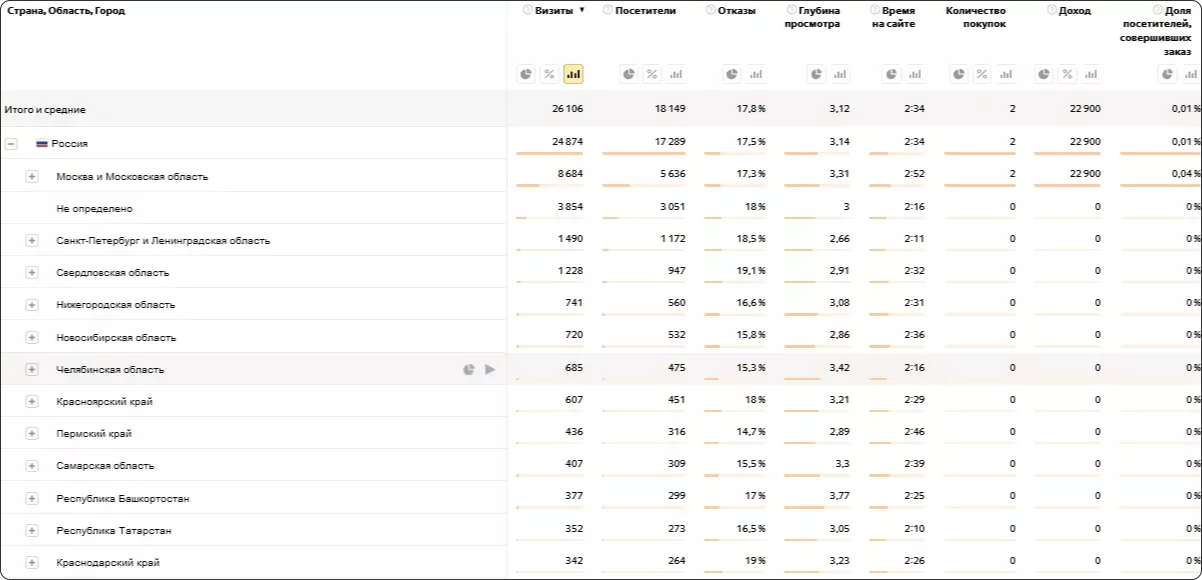1202x580 pixels.
Task: Click bar chart icon under Глубина просмотра
Action: point(840,74)
